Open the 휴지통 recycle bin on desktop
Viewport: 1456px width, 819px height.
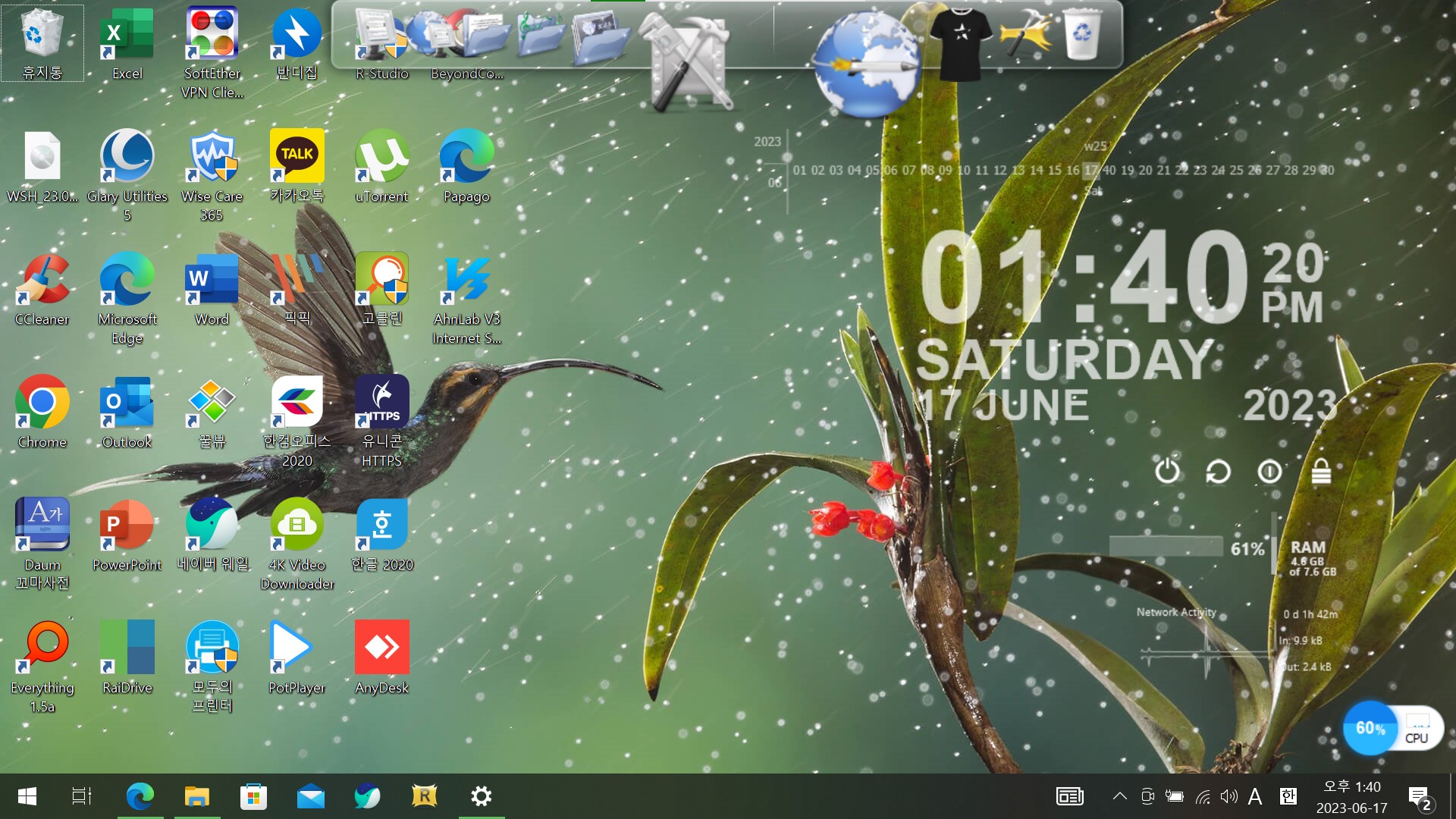click(42, 44)
